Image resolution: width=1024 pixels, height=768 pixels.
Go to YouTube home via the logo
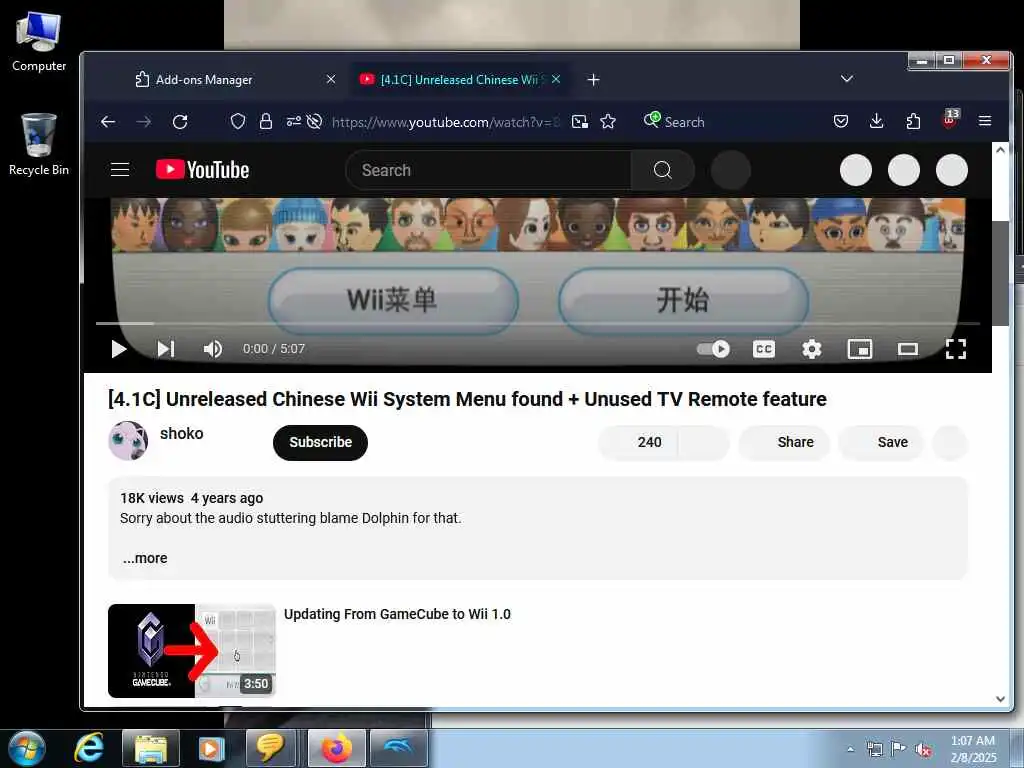(202, 170)
